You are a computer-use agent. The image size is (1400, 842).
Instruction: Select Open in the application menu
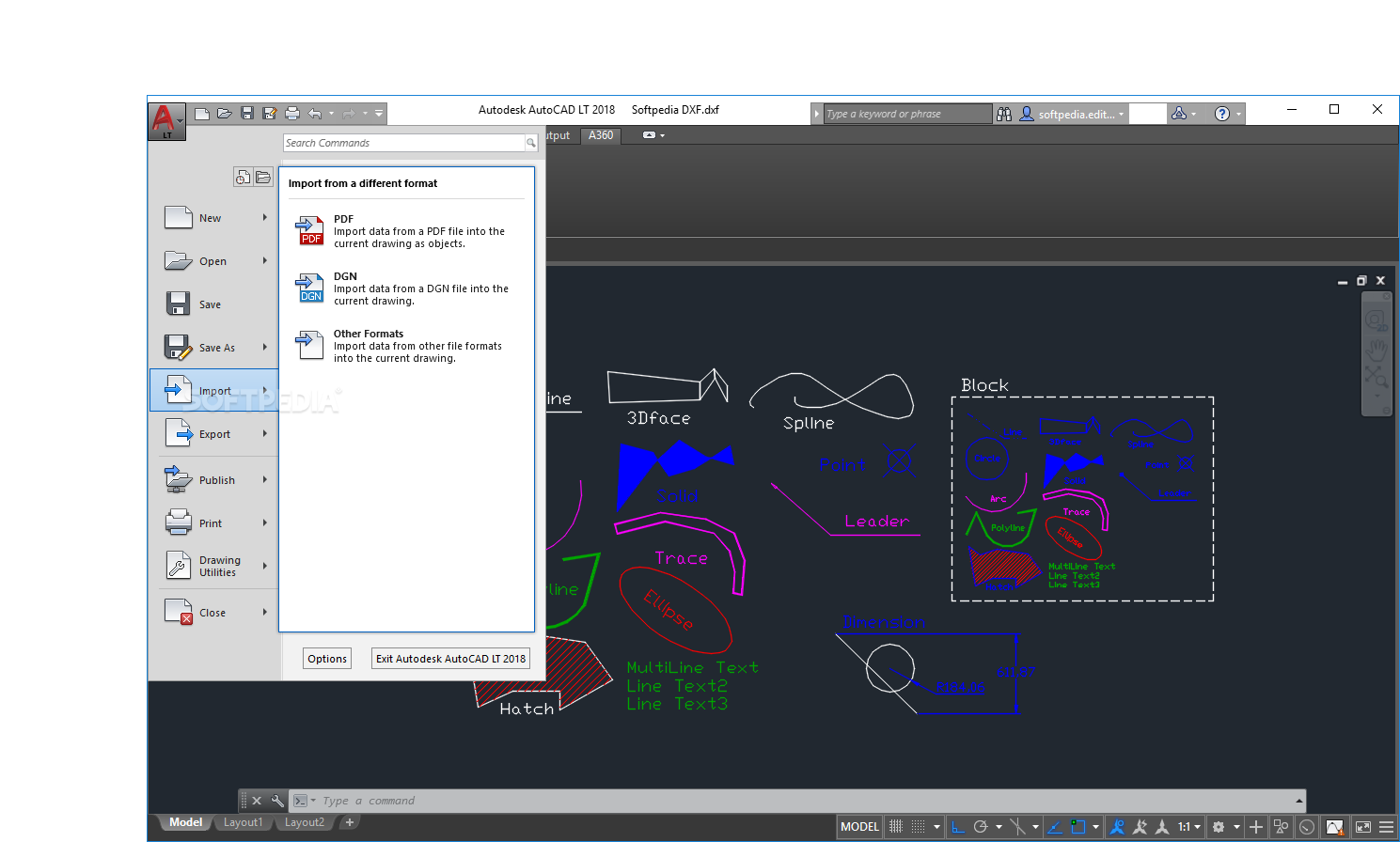(x=214, y=261)
